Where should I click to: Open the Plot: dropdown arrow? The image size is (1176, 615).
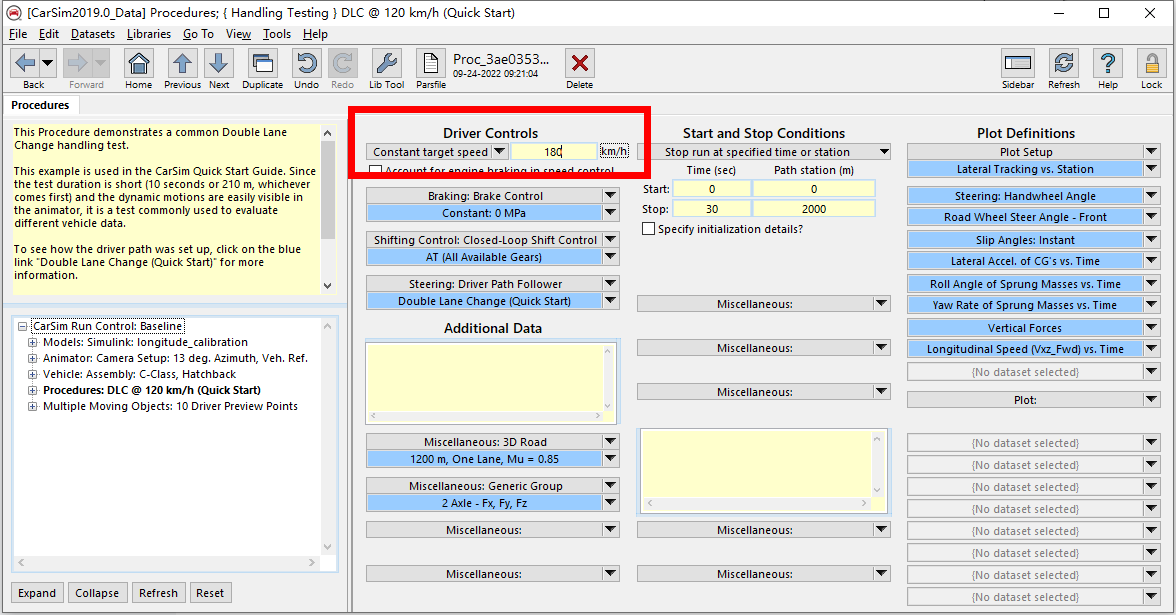1151,400
